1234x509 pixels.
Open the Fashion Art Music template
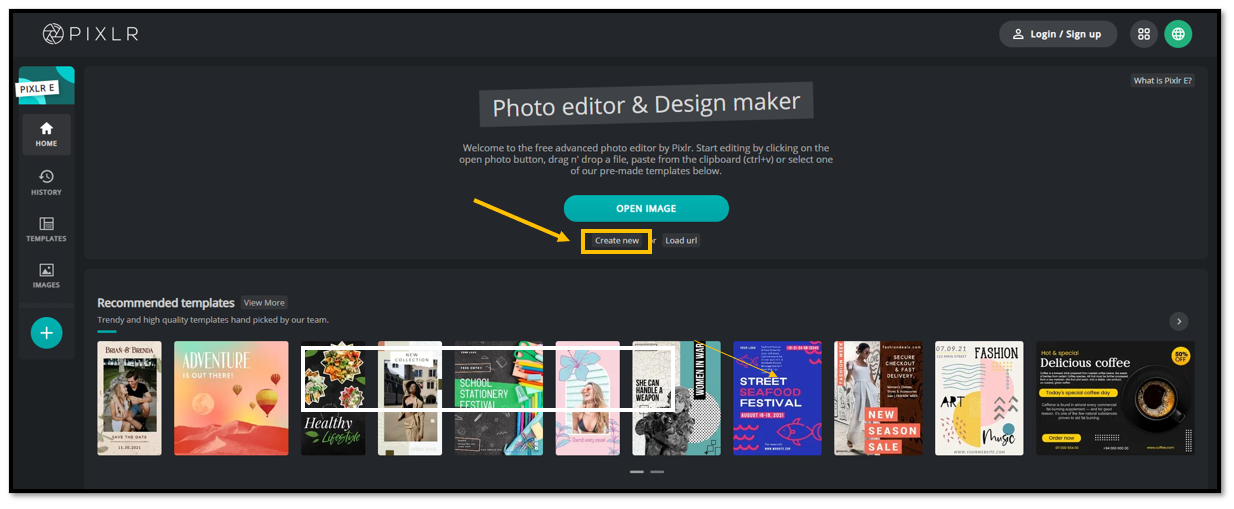pyautogui.click(x=979, y=398)
